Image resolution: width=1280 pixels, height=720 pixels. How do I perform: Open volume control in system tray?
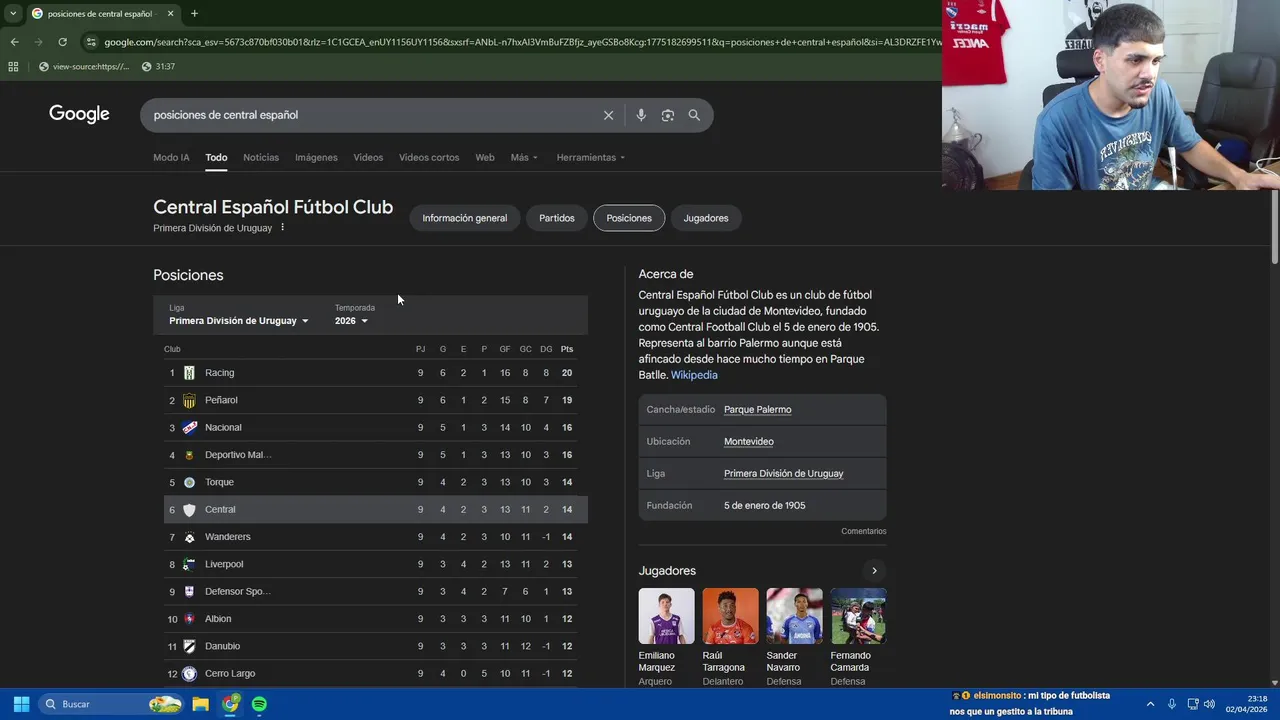(1209, 704)
